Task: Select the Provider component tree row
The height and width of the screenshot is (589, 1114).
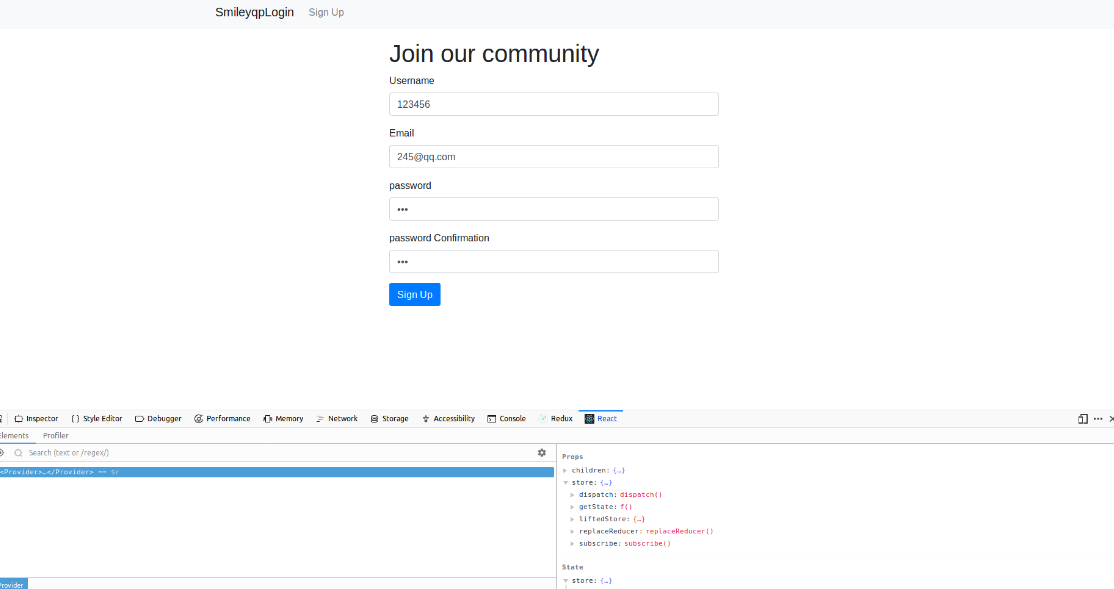Action: (x=276, y=472)
